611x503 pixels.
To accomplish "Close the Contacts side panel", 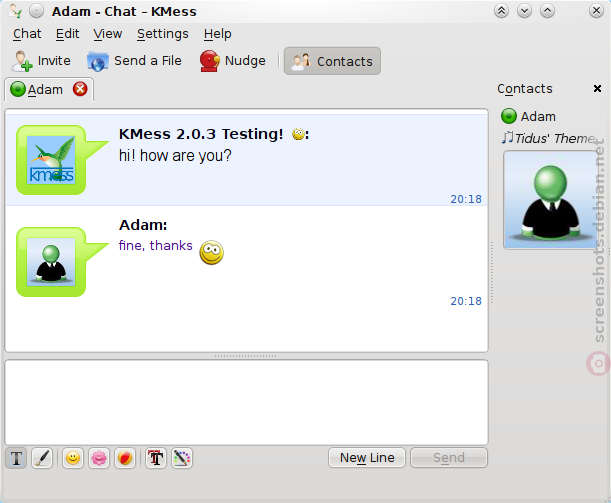I will [597, 89].
